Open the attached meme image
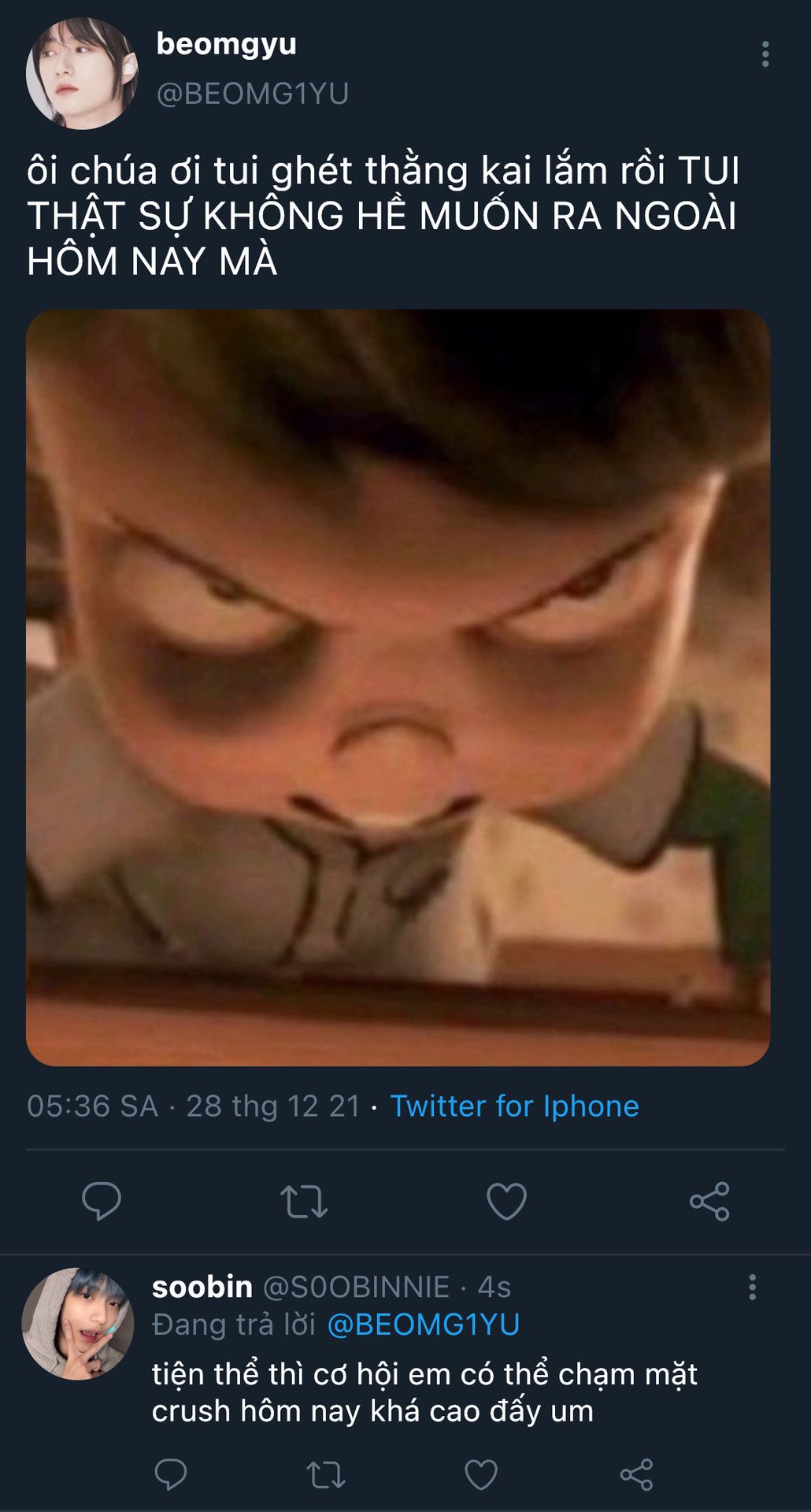The height and width of the screenshot is (1512, 811). tap(398, 687)
